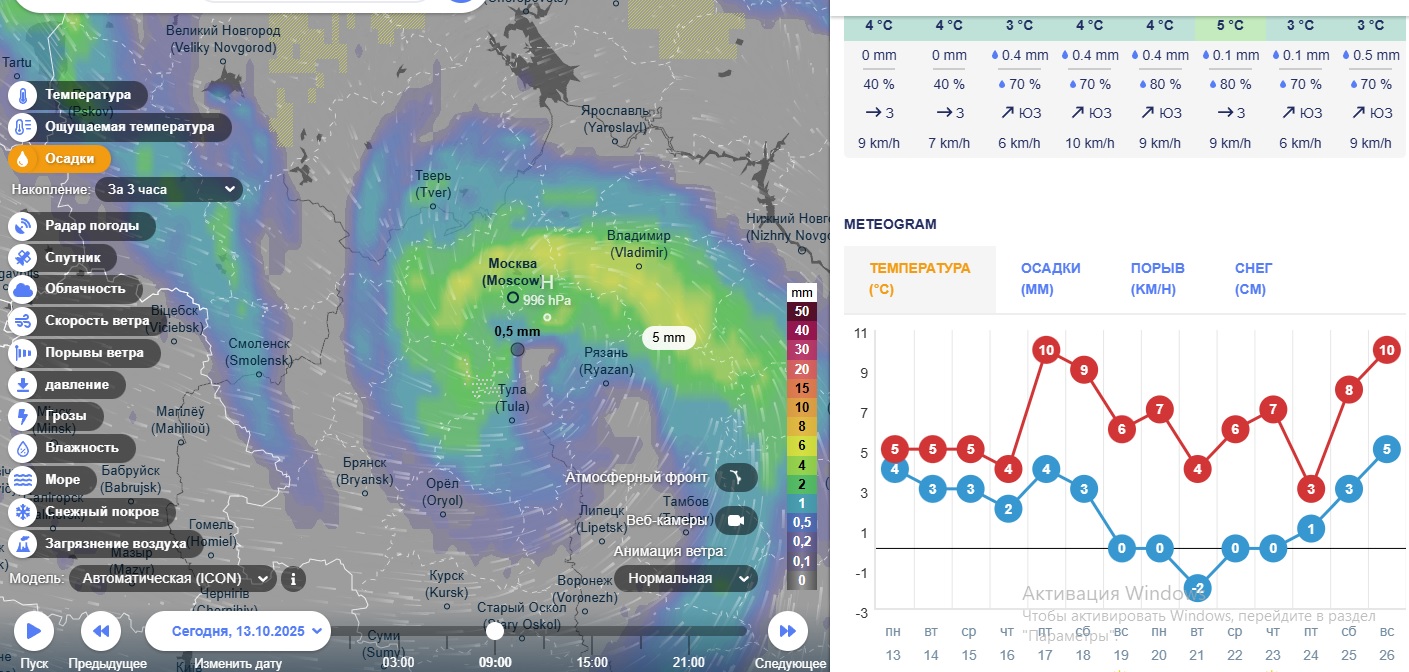Image resolution: width=1409 pixels, height=672 pixels.
Task: Switch to the ОСАДКИ (MM) meteogram tab
Action: (x=1051, y=279)
